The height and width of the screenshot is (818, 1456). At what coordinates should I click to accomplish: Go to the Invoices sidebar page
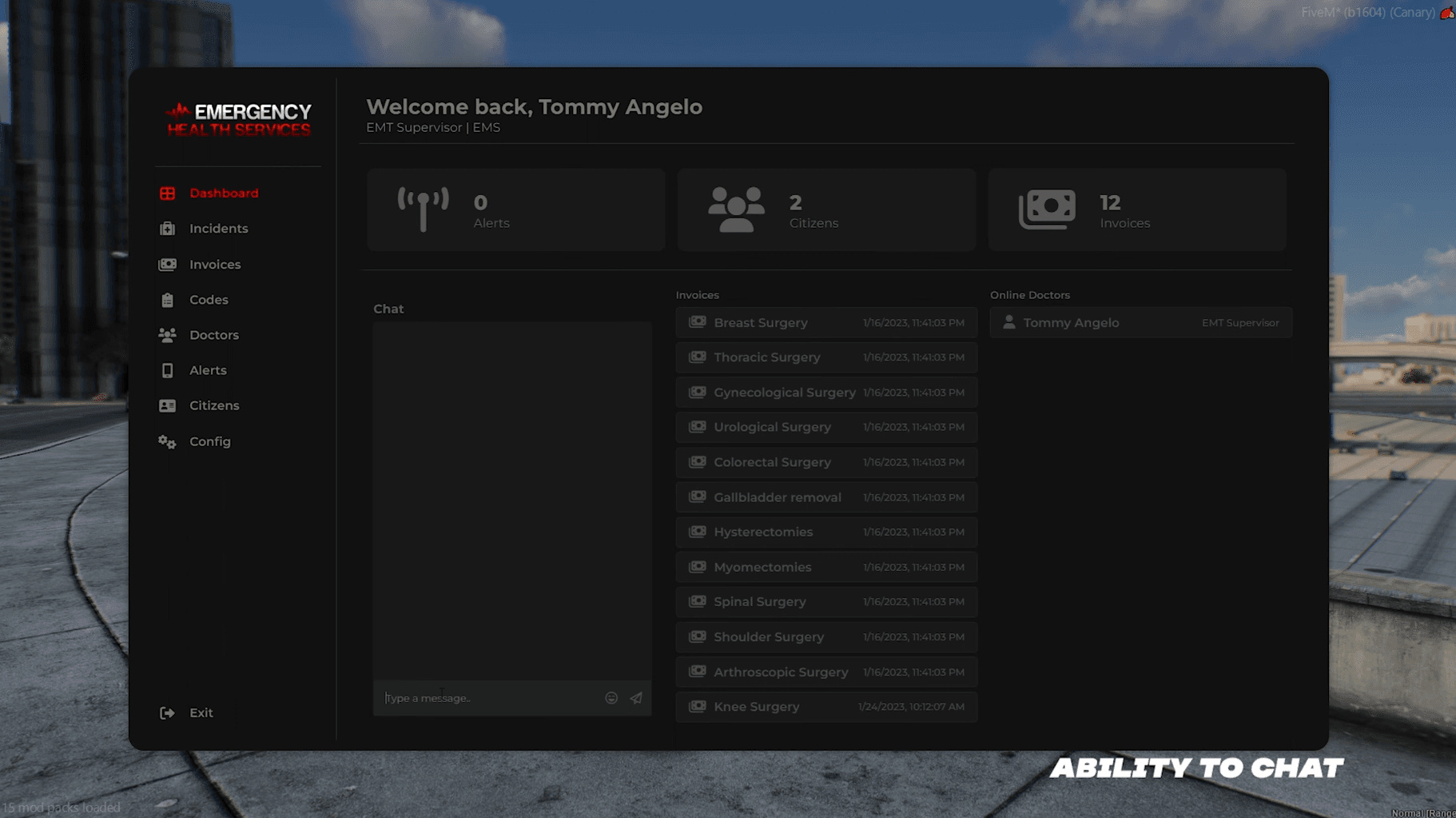[214, 265]
